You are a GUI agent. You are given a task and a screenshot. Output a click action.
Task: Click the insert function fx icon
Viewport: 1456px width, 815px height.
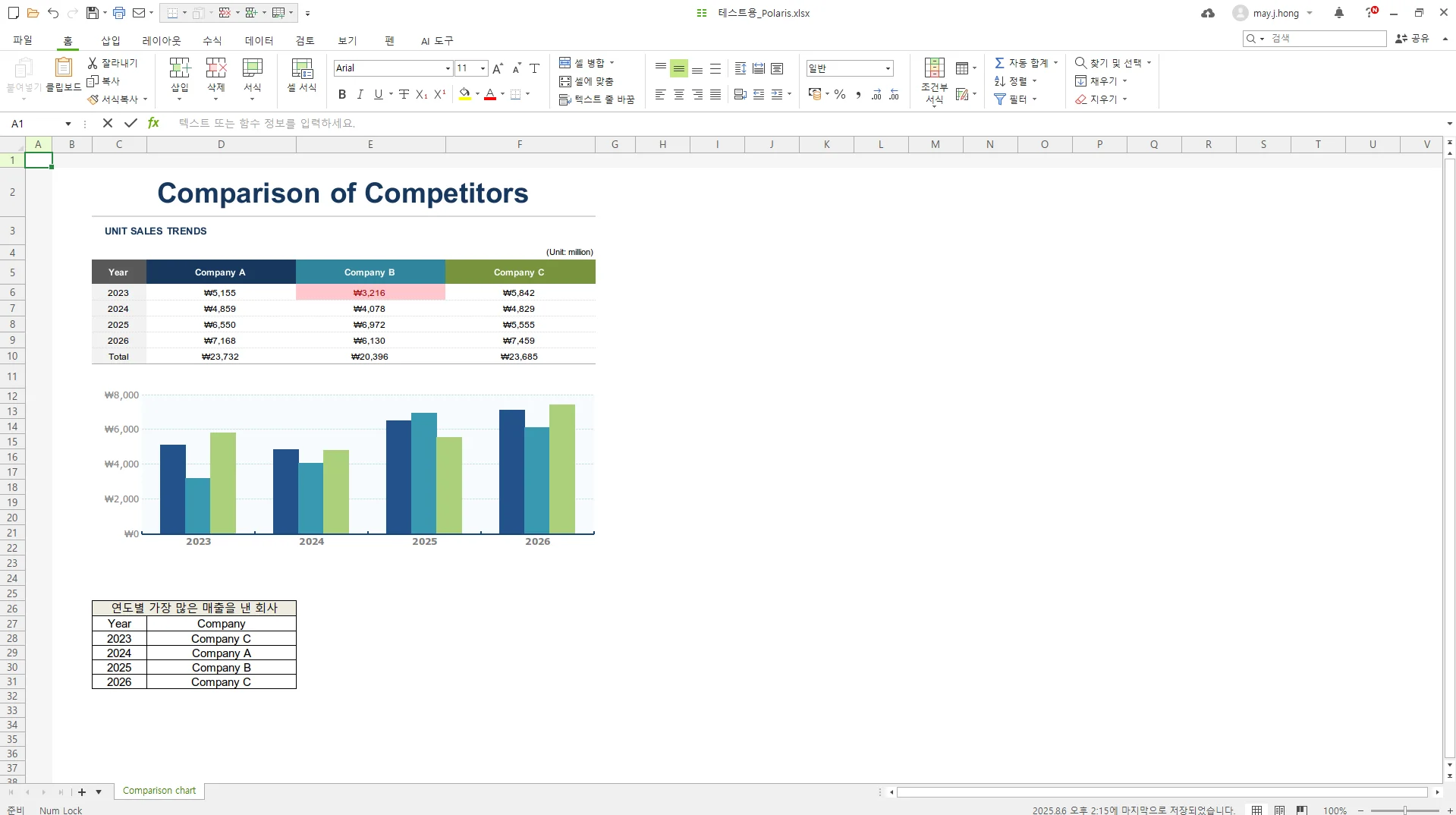click(x=153, y=123)
